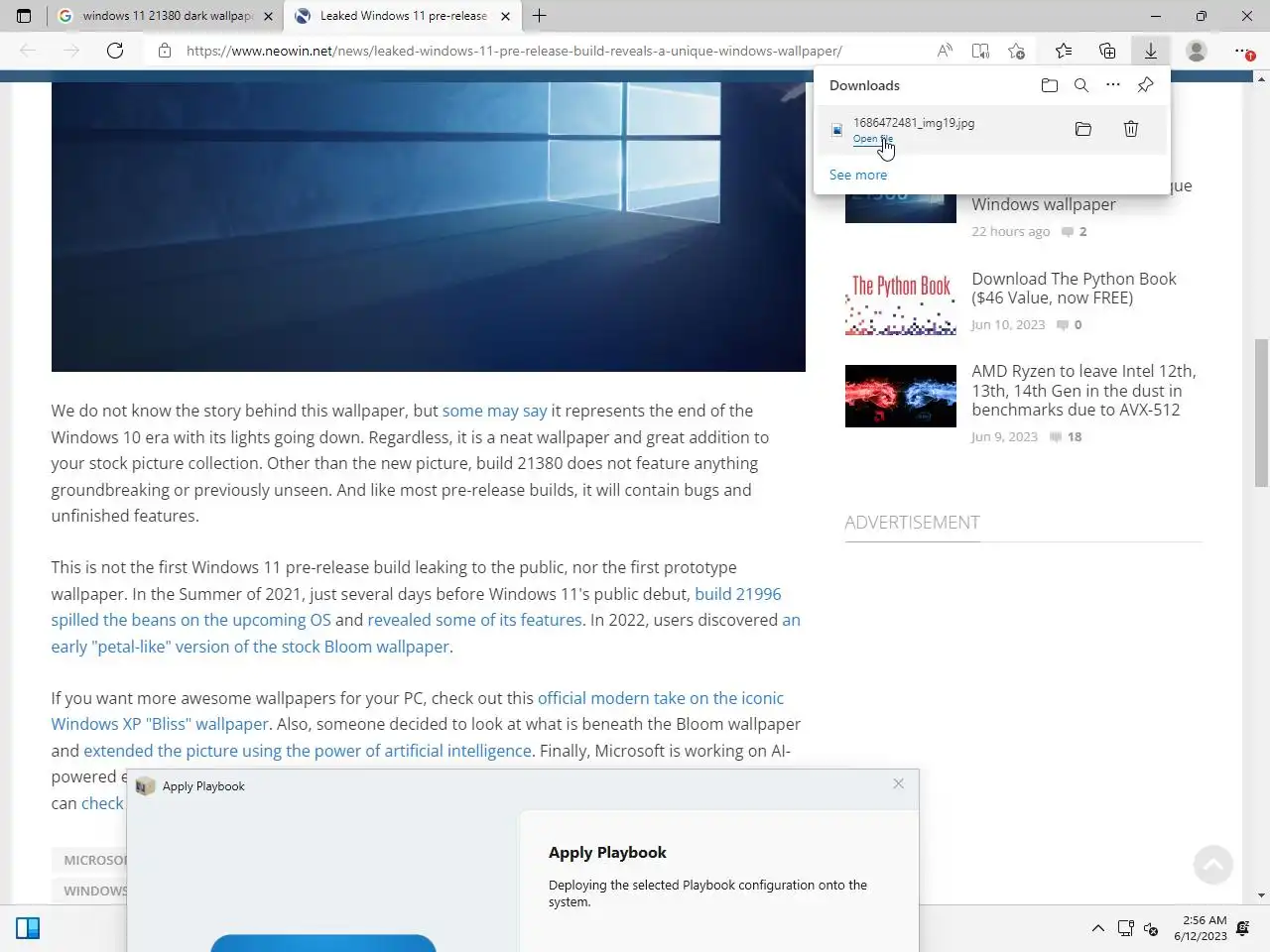Select the Leaked Windows 11 pre-release tab

[403, 16]
